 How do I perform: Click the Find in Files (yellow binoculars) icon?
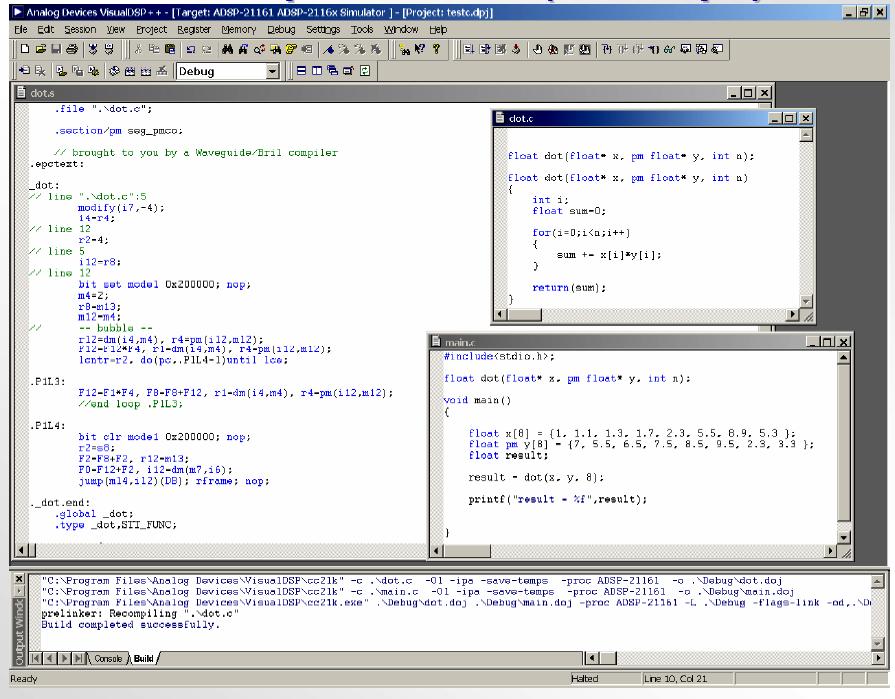pyautogui.click(x=275, y=49)
